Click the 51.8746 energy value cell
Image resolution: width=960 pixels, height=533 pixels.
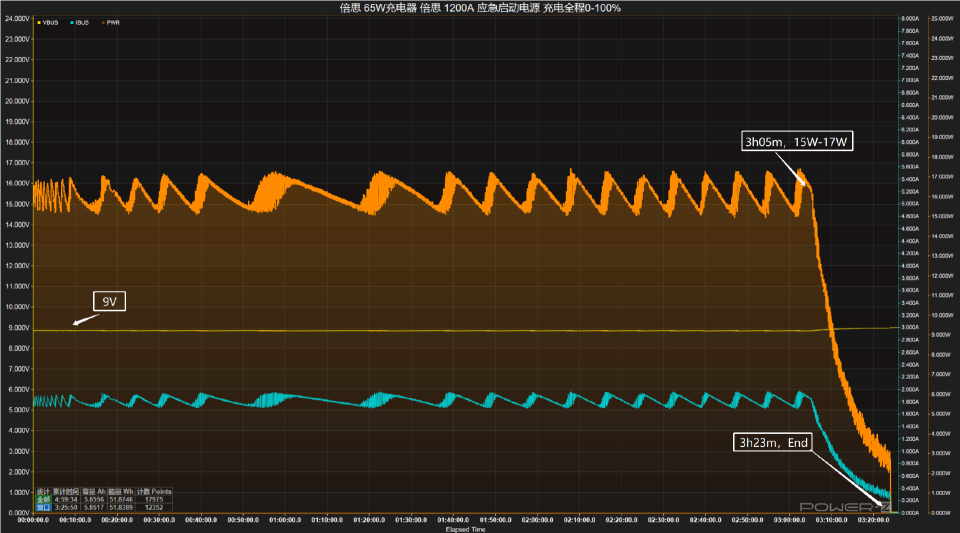click(x=121, y=499)
